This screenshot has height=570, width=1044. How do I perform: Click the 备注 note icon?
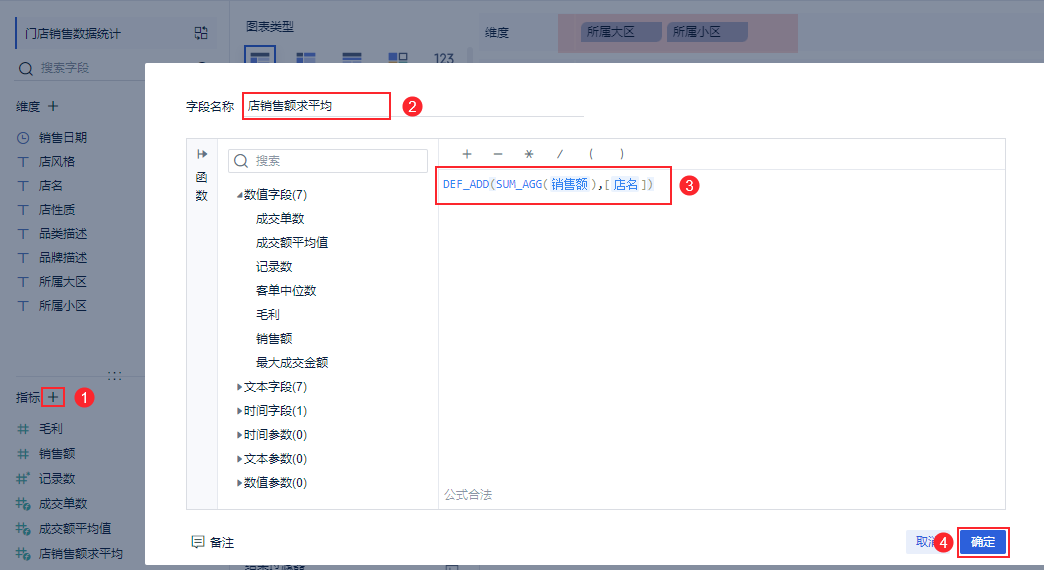click(x=198, y=542)
